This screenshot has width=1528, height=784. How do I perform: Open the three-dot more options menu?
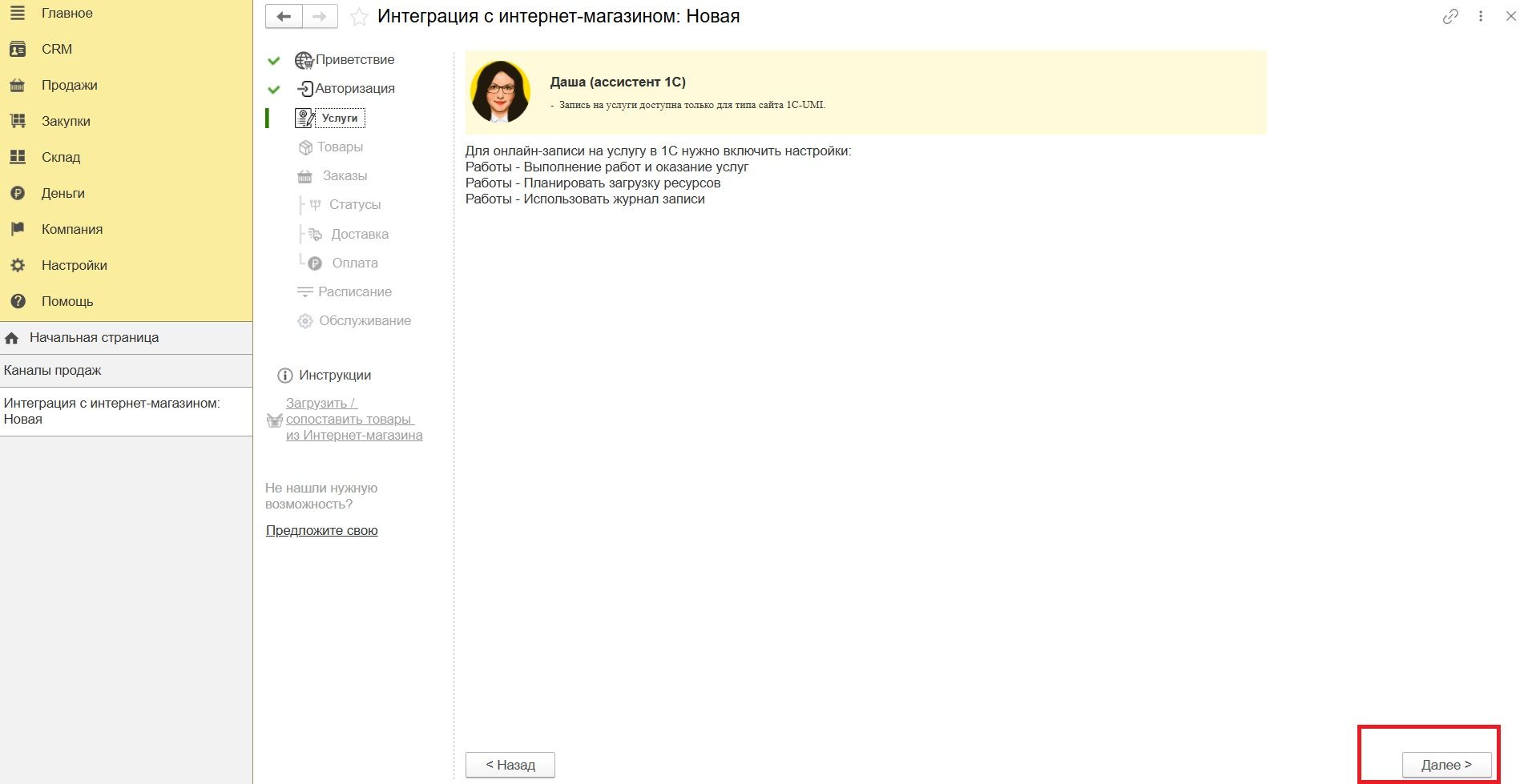pos(1481,16)
